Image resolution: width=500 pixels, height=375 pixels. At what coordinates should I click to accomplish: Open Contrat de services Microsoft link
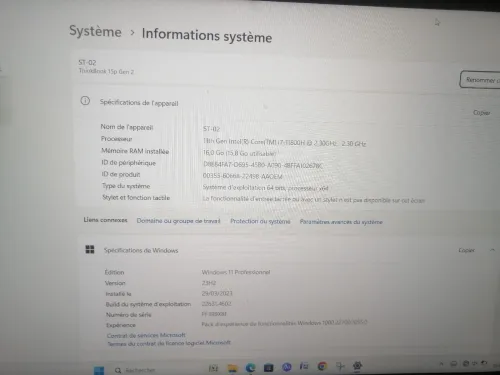coord(146,335)
